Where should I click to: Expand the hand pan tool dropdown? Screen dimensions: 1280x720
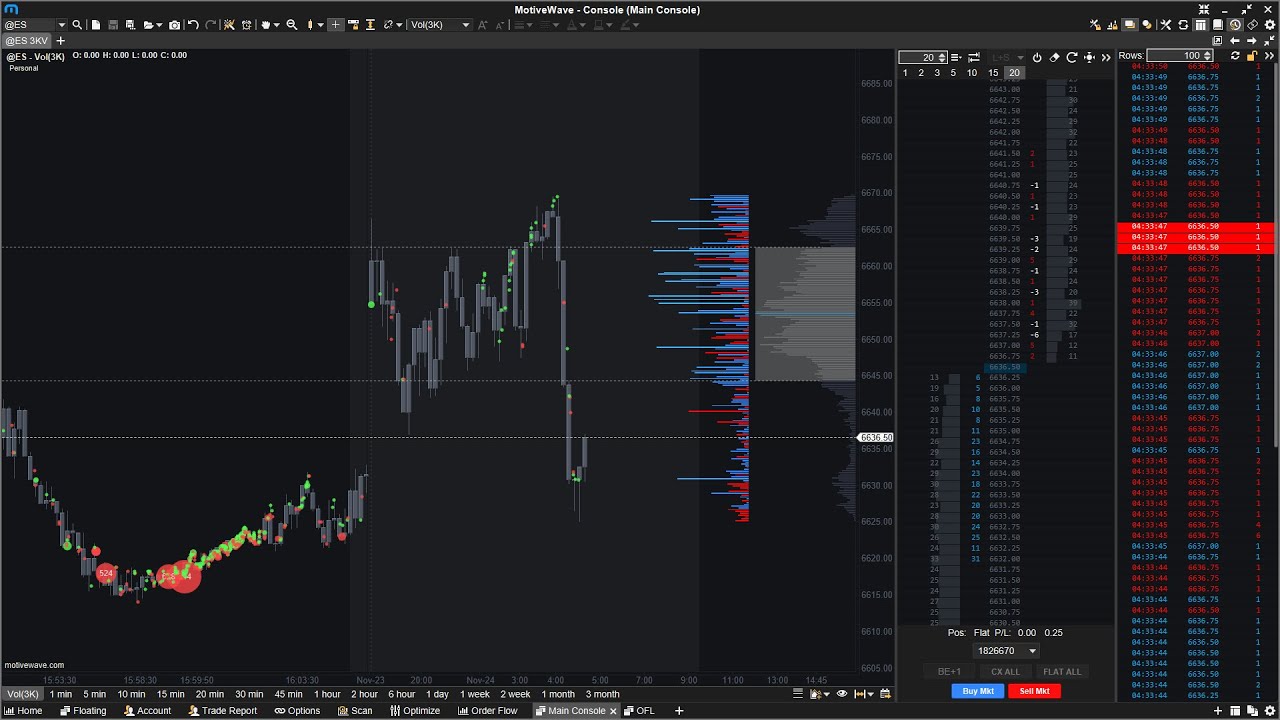click(x=276, y=25)
